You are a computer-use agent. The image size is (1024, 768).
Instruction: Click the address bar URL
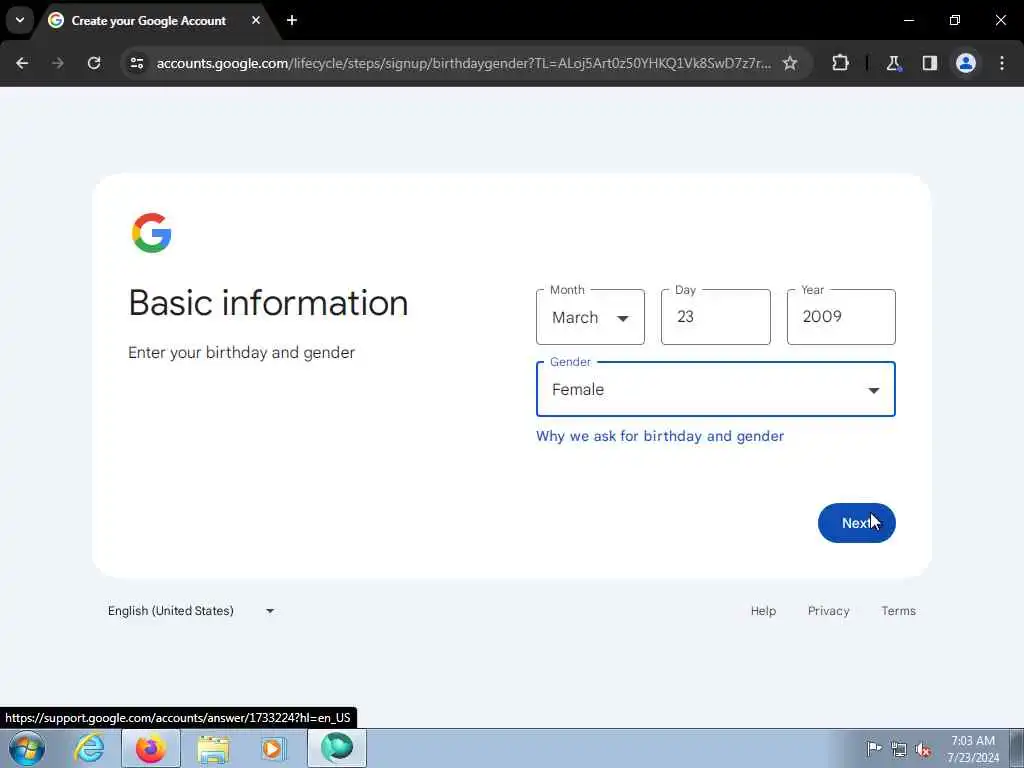click(x=464, y=63)
